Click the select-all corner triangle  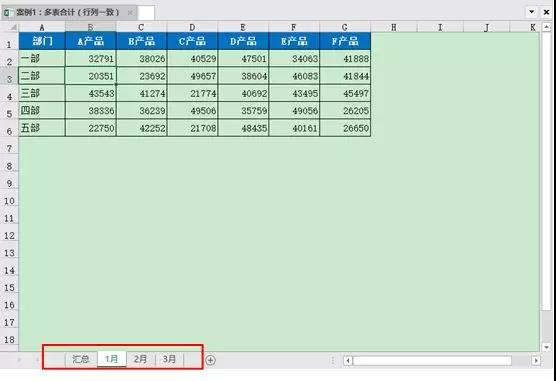coord(13,27)
